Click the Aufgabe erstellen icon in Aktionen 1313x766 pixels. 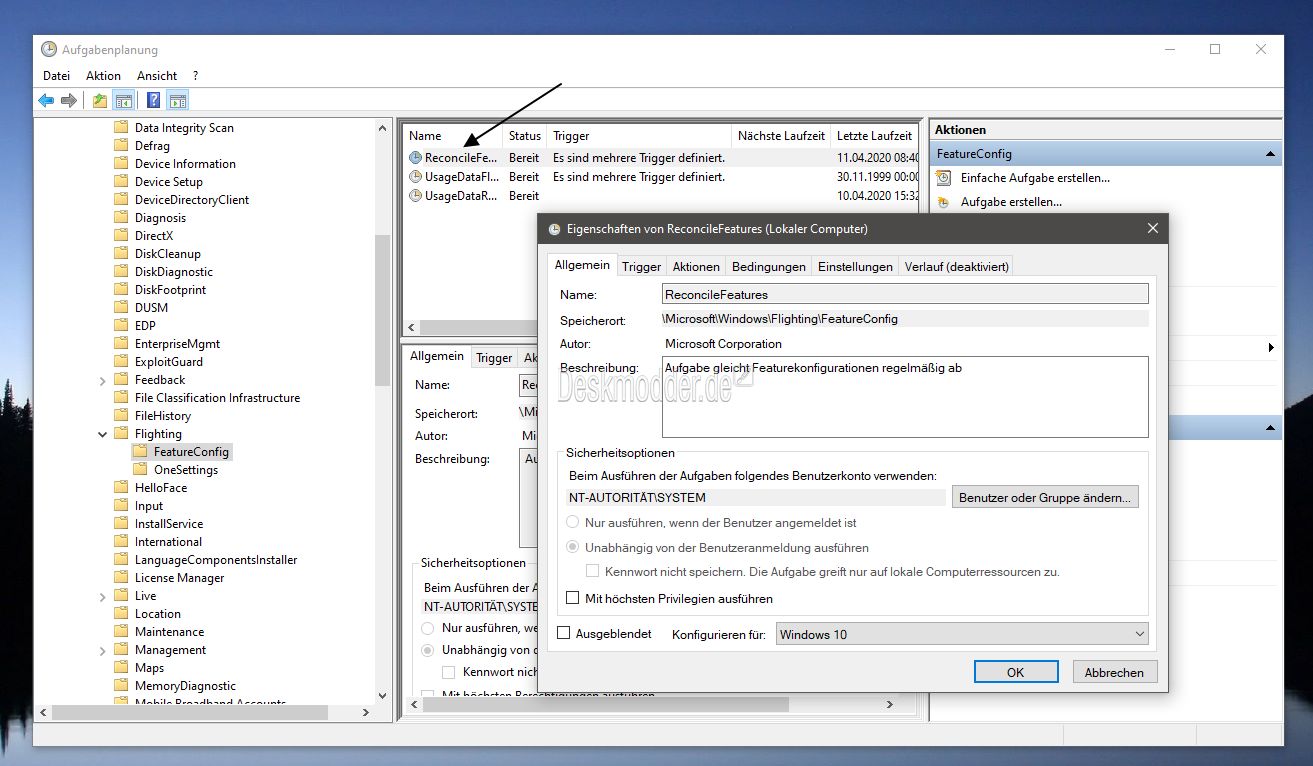943,202
